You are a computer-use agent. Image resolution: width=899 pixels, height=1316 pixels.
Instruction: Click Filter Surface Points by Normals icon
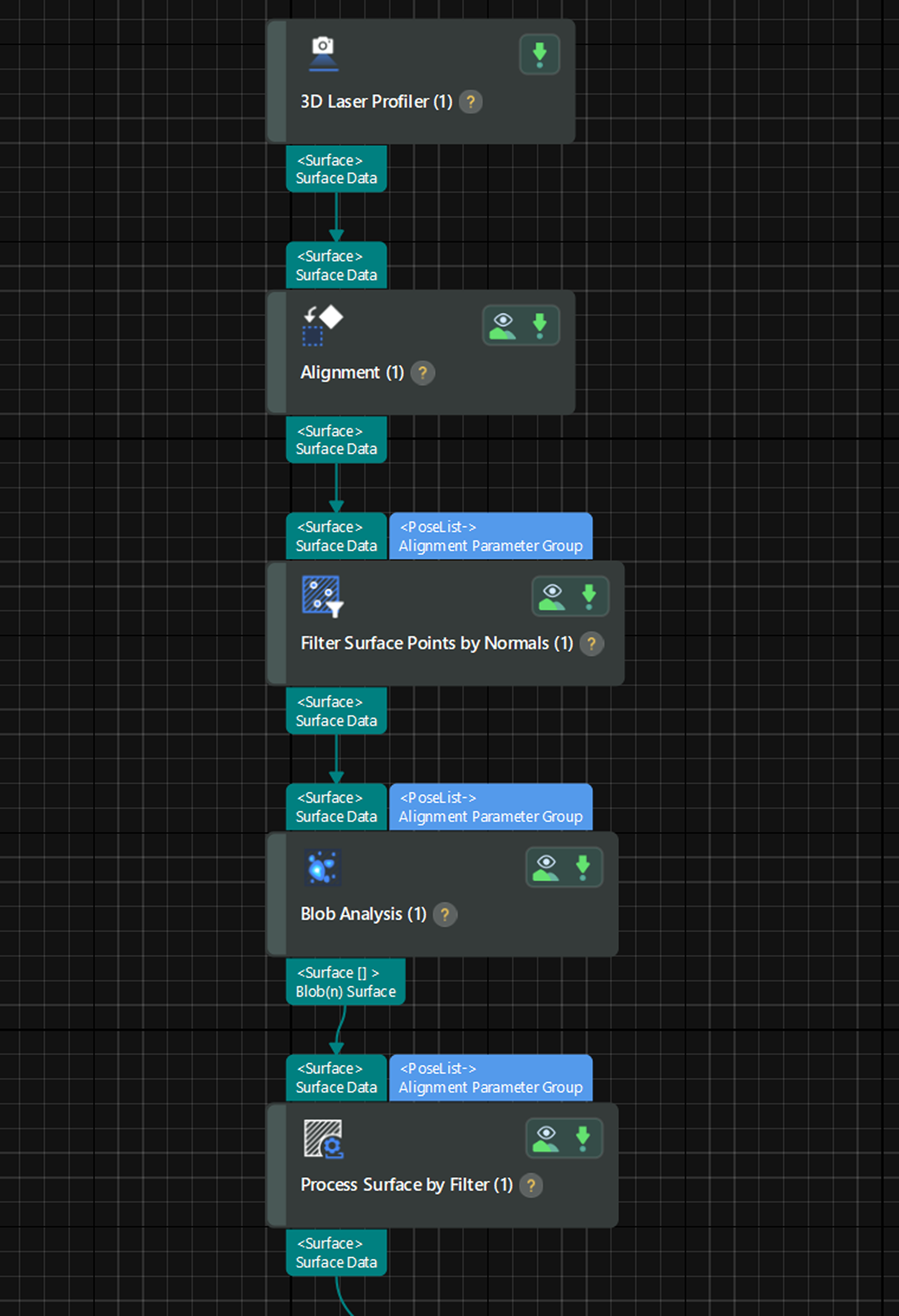[322, 596]
